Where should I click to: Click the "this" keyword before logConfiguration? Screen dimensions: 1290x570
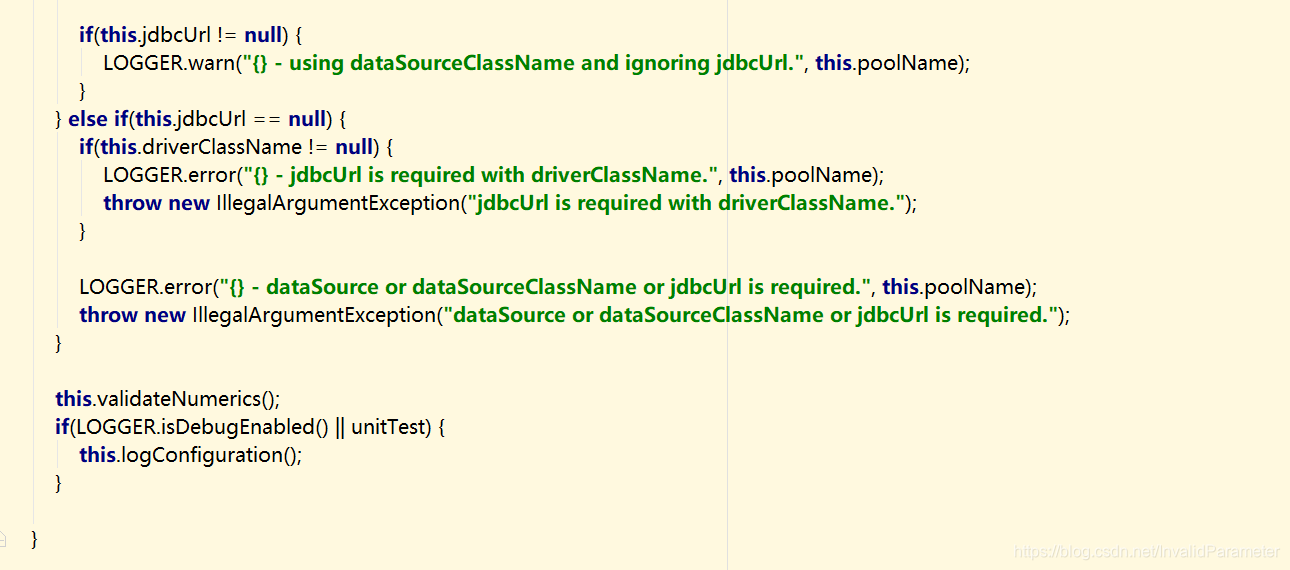[98, 455]
